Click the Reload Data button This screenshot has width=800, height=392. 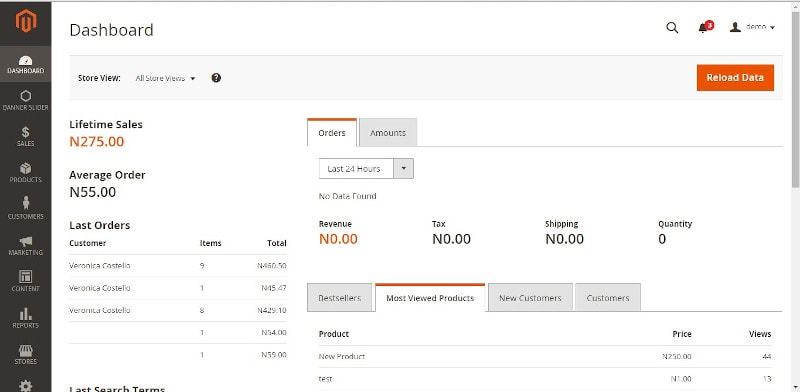click(x=735, y=78)
